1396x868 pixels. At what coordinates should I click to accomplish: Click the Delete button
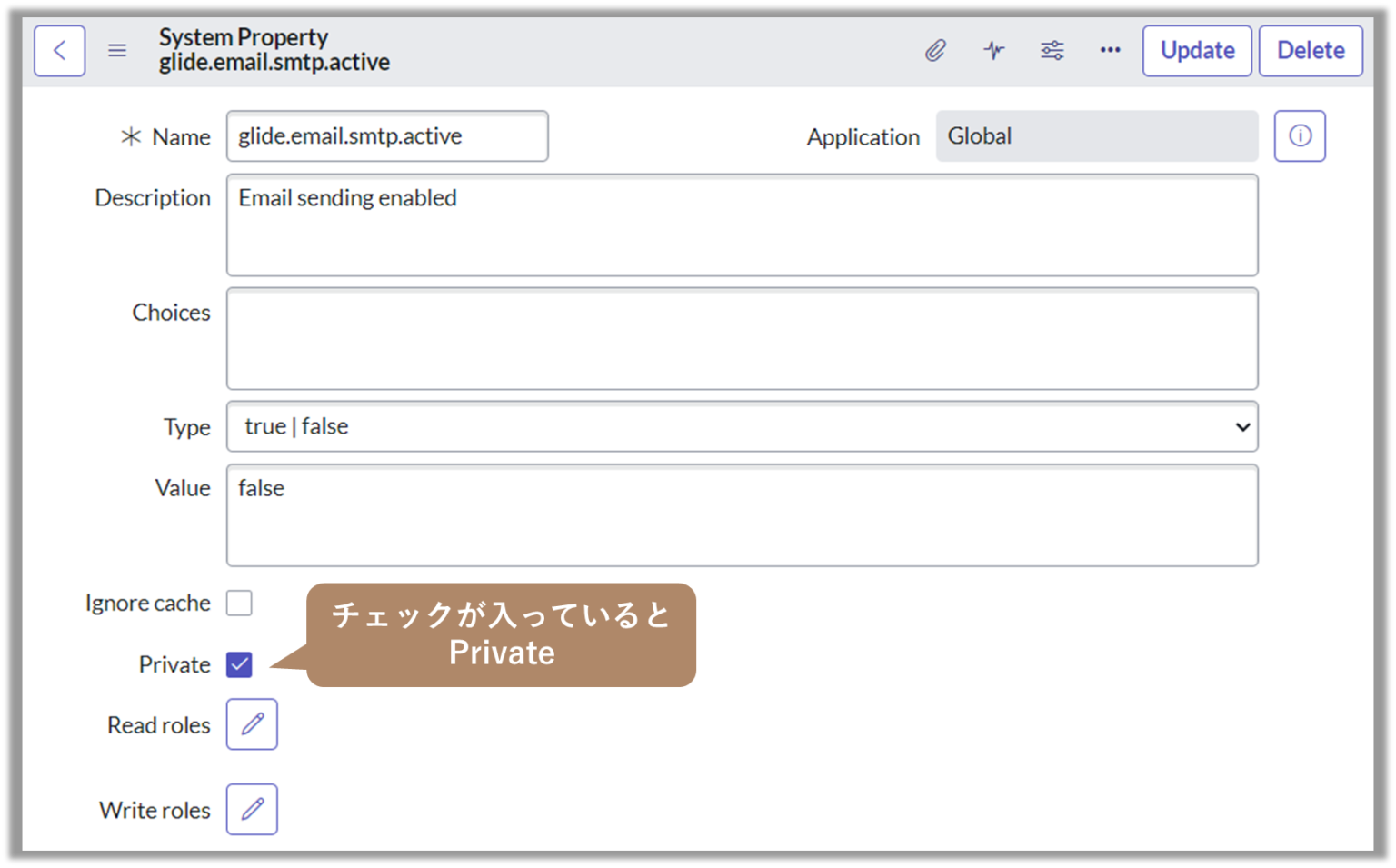coord(1311,51)
